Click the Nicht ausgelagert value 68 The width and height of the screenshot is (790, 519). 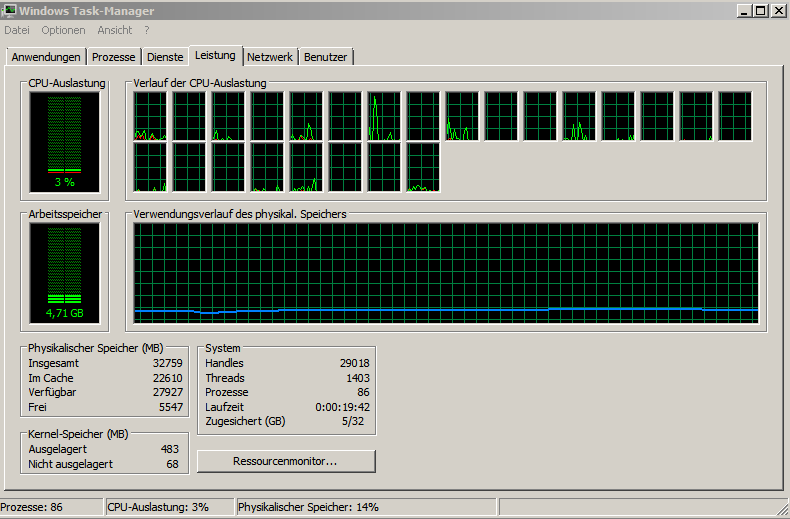click(x=172, y=464)
